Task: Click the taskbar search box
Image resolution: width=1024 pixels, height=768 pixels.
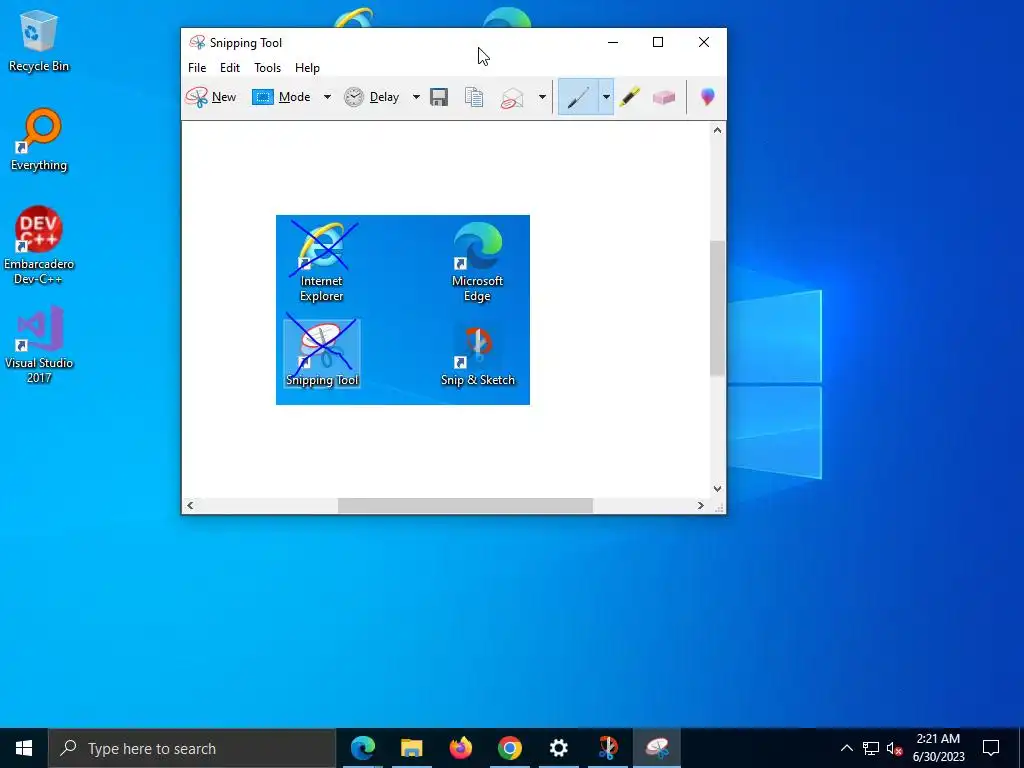Action: click(x=192, y=748)
